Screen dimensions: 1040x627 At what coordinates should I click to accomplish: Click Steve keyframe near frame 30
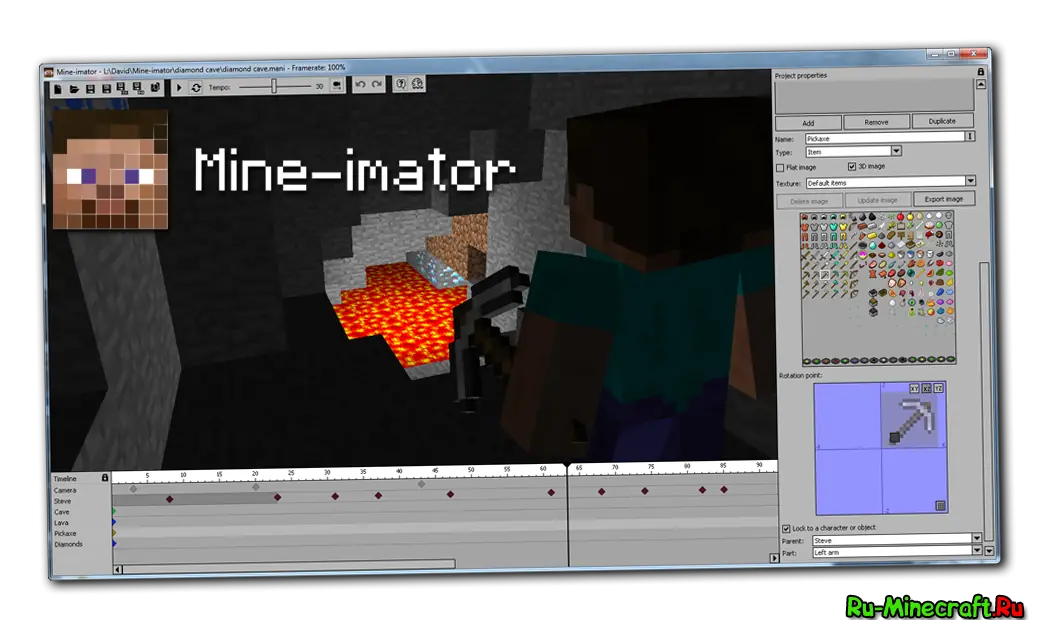point(335,496)
